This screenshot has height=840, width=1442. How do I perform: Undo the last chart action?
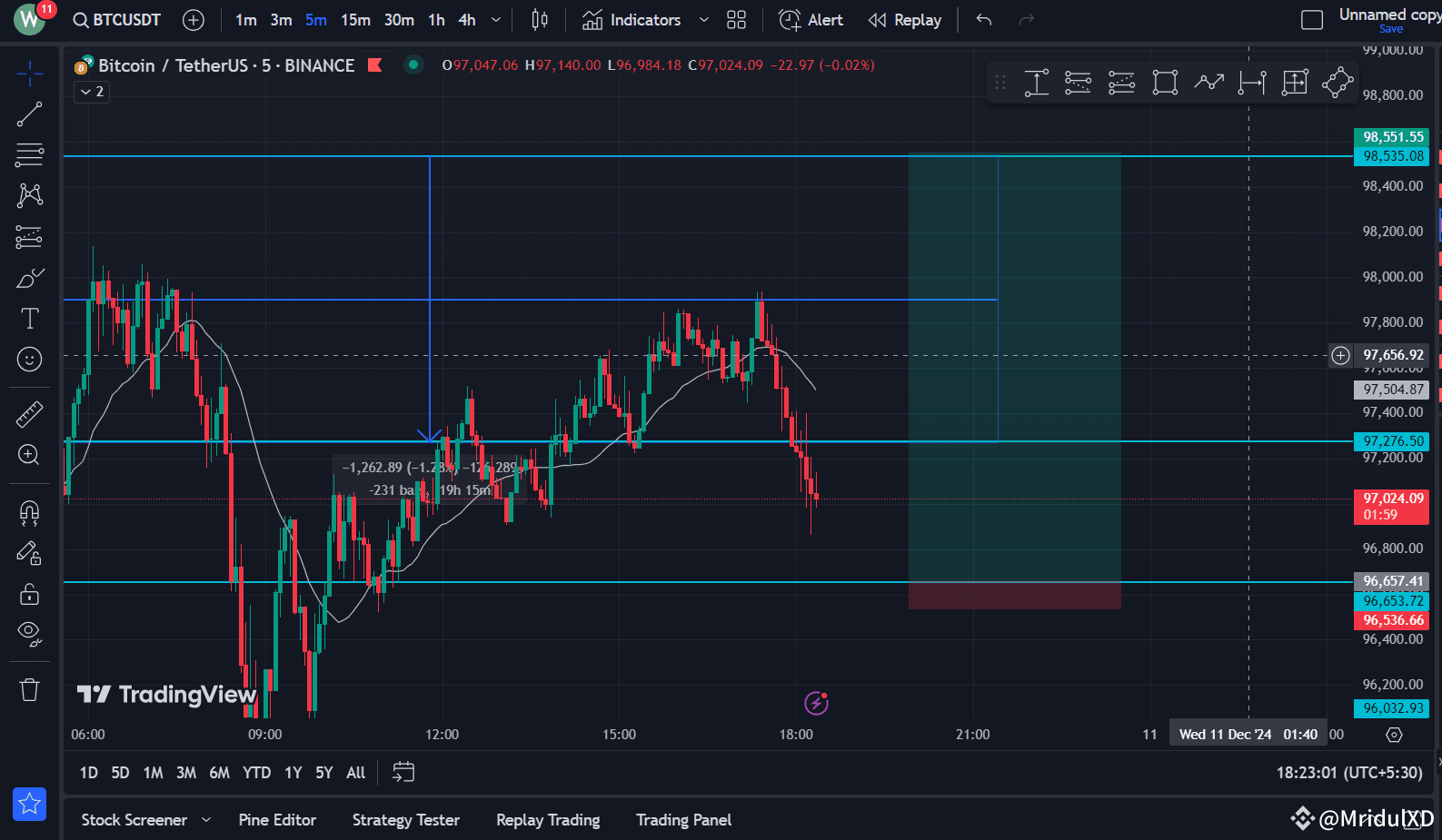(984, 20)
